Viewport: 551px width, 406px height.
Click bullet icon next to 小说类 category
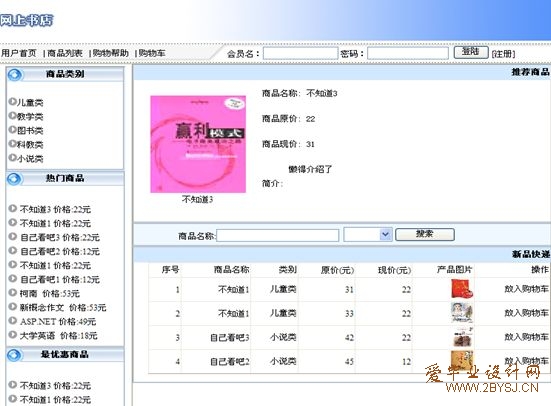(x=12, y=158)
